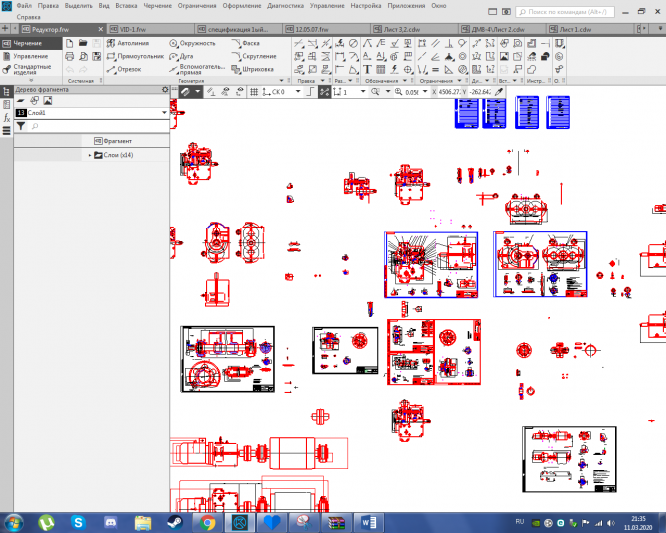Open Microsoft Word from taskbar

(x=369, y=522)
